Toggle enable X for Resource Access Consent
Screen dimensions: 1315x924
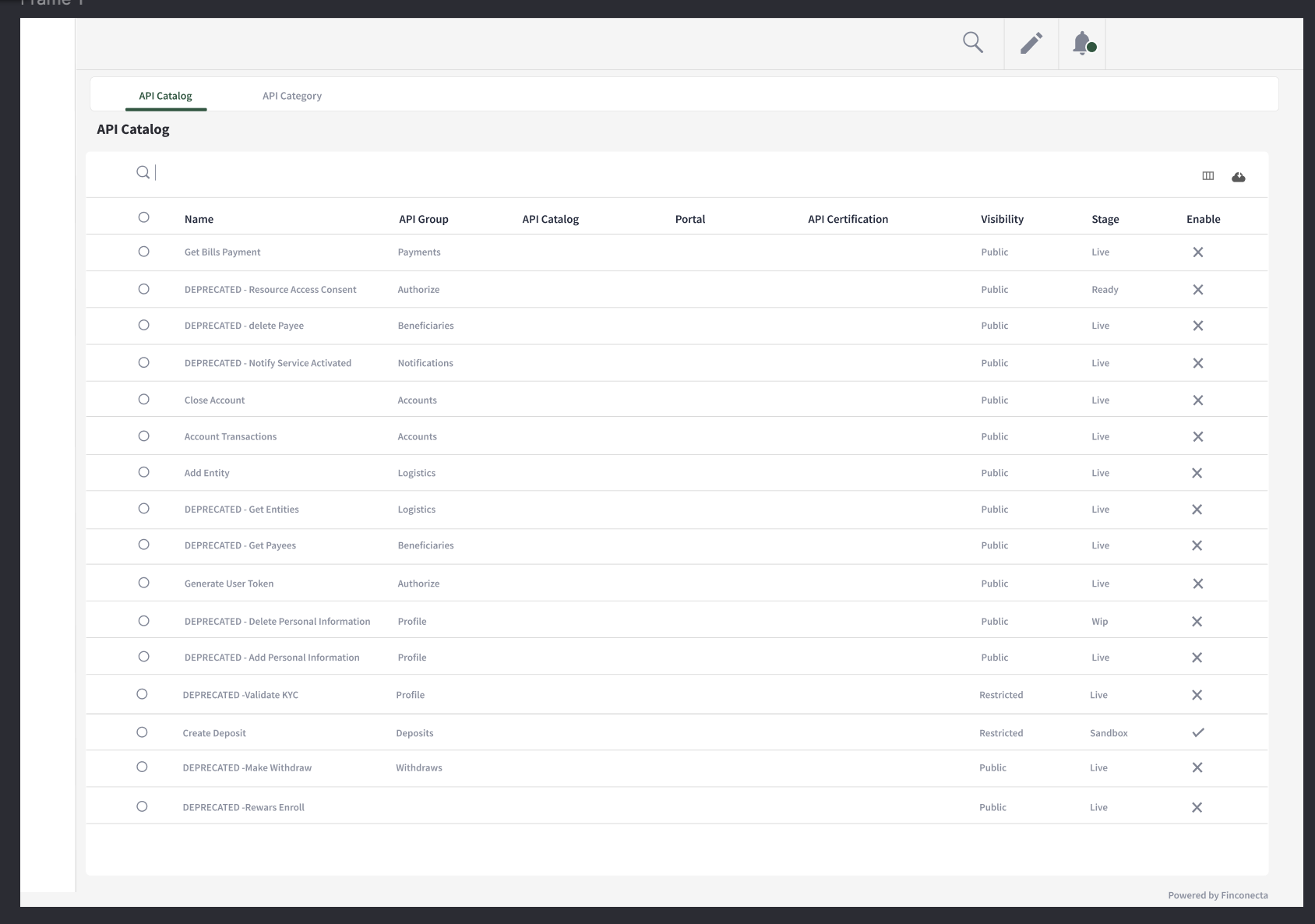click(x=1198, y=290)
